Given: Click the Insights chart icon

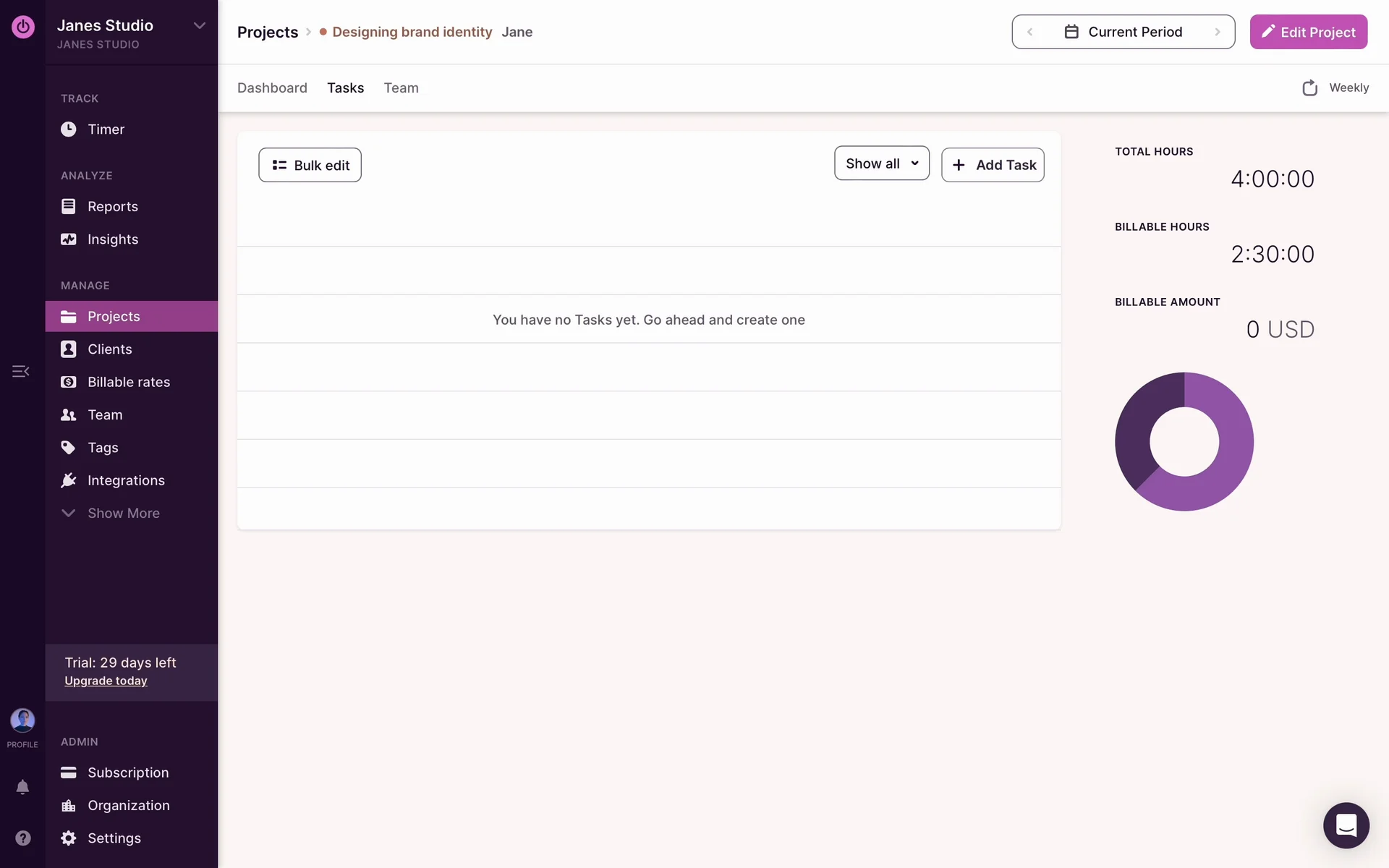Looking at the screenshot, I should [68, 239].
